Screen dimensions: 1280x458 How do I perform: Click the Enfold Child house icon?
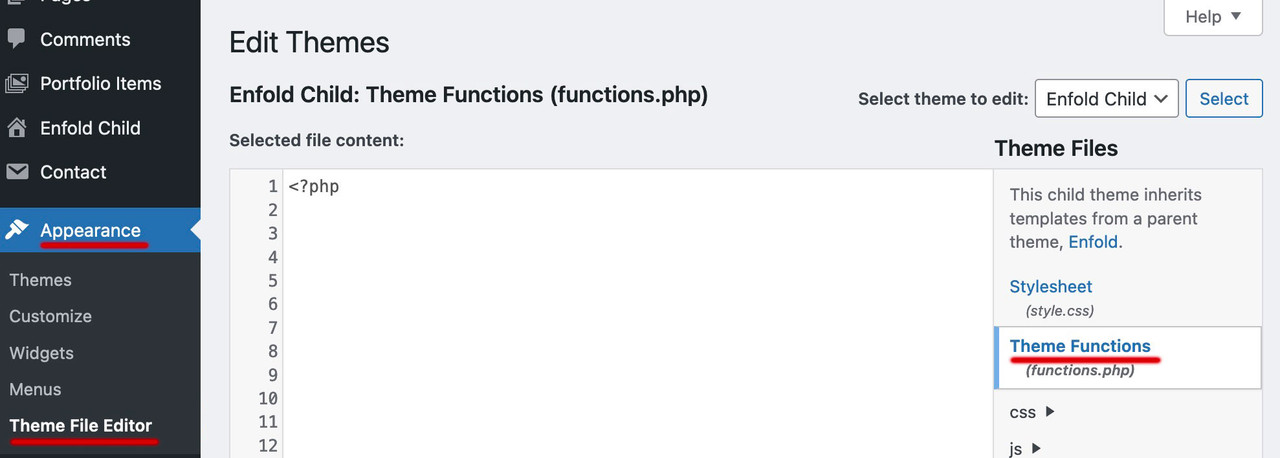(x=17, y=128)
